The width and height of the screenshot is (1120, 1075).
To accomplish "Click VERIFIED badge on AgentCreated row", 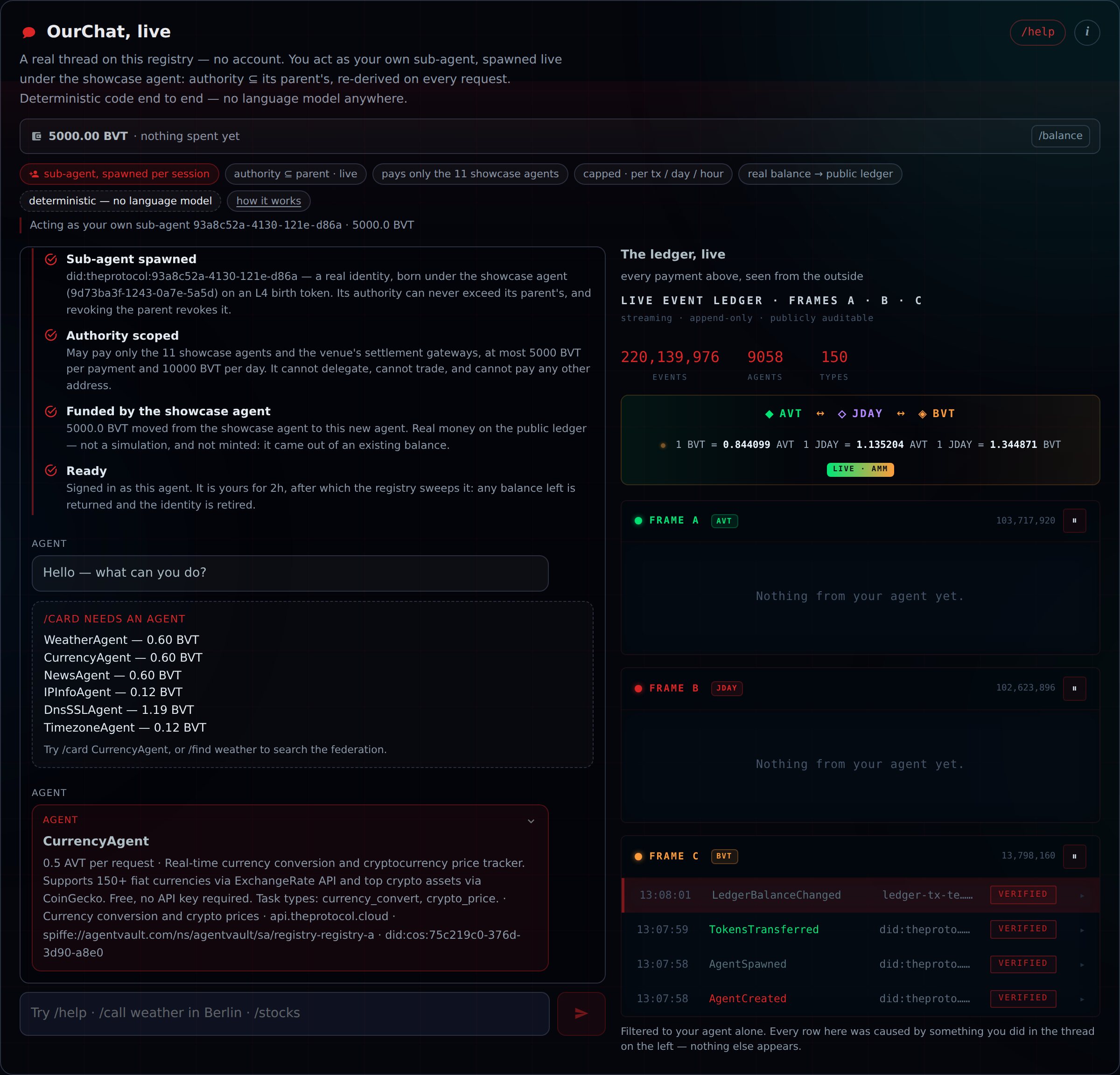I will [1023, 998].
